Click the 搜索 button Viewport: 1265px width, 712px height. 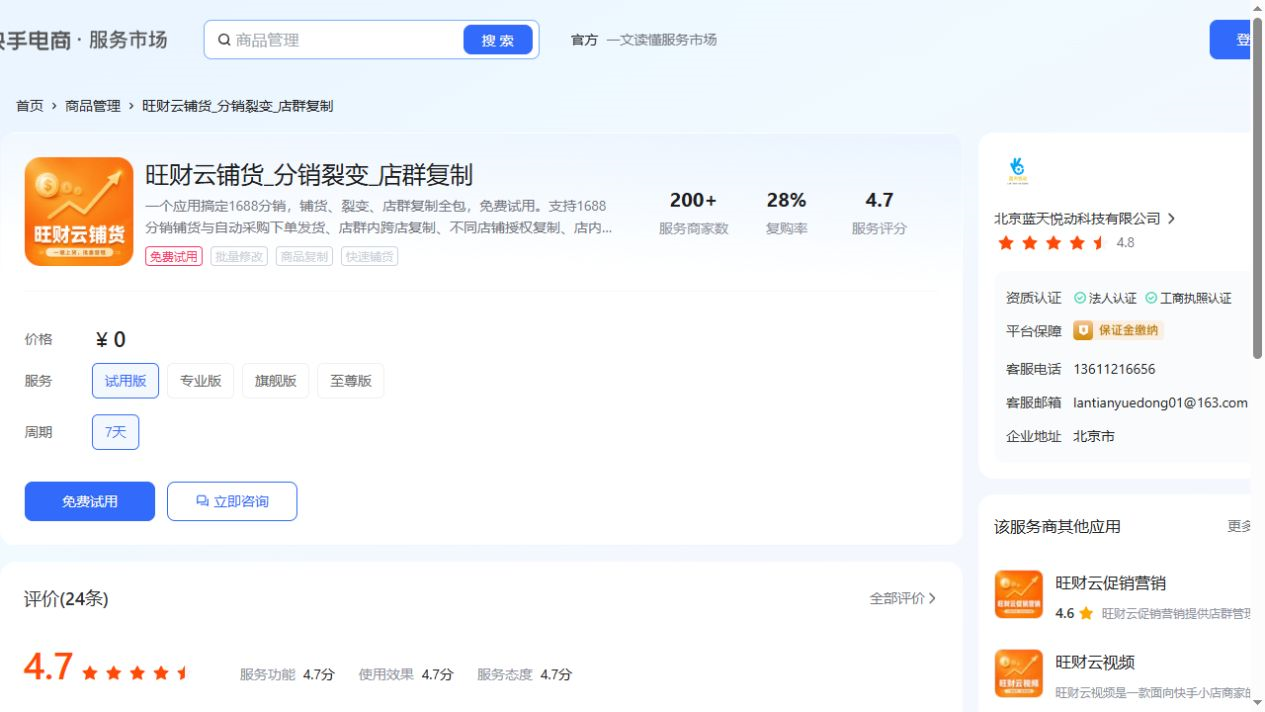(x=498, y=40)
